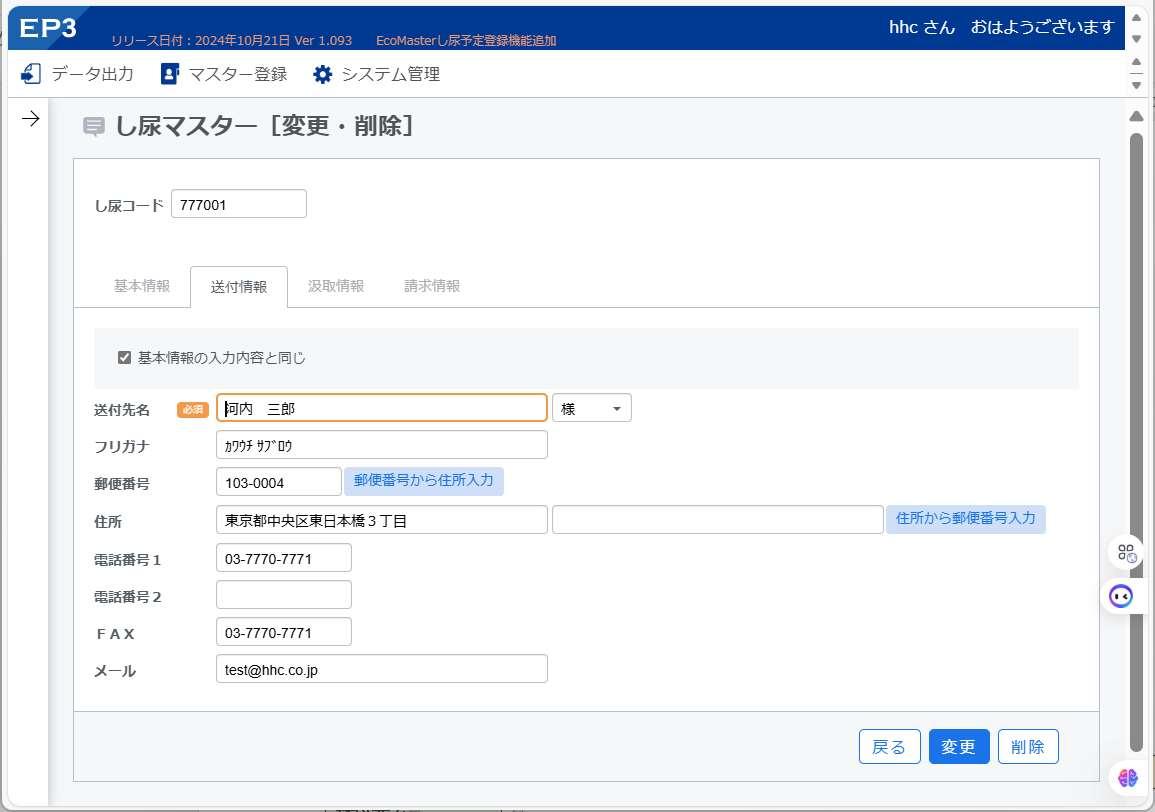The width and height of the screenshot is (1155, 812).
Task: Open the 請求情報 tab
Action: [x=432, y=286]
